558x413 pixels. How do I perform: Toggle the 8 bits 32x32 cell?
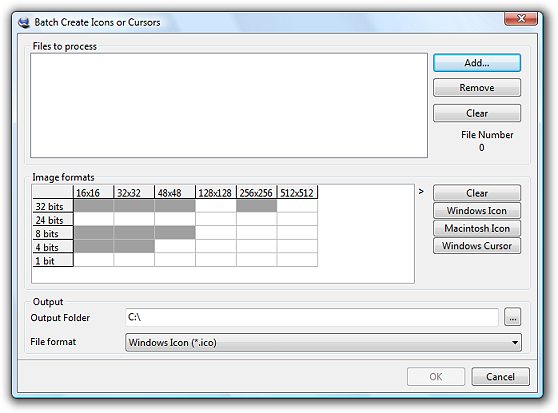pyautogui.click(x=134, y=233)
